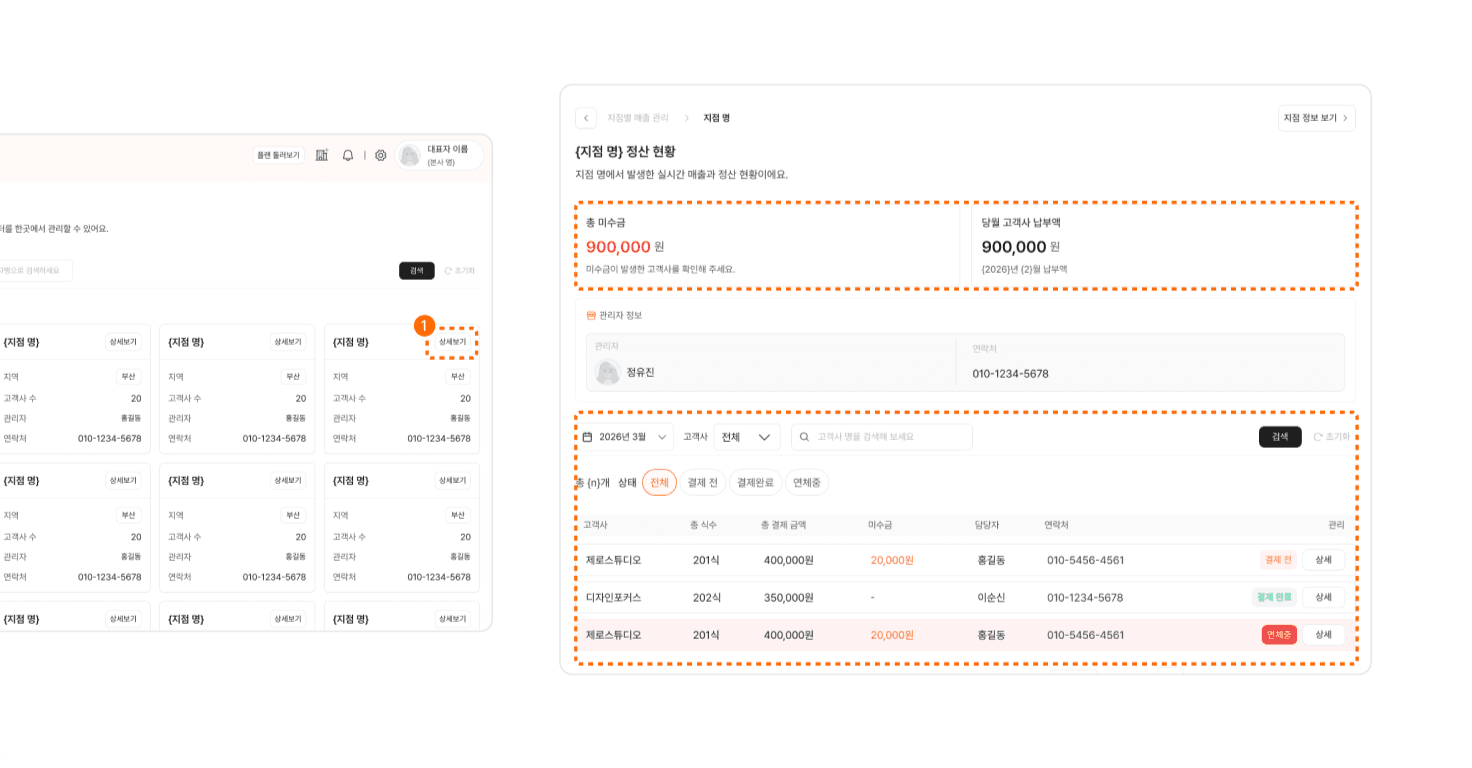The image size is (1472, 768).
Task: Go back with the chevron beside the breadcrumb
Action: point(586,118)
